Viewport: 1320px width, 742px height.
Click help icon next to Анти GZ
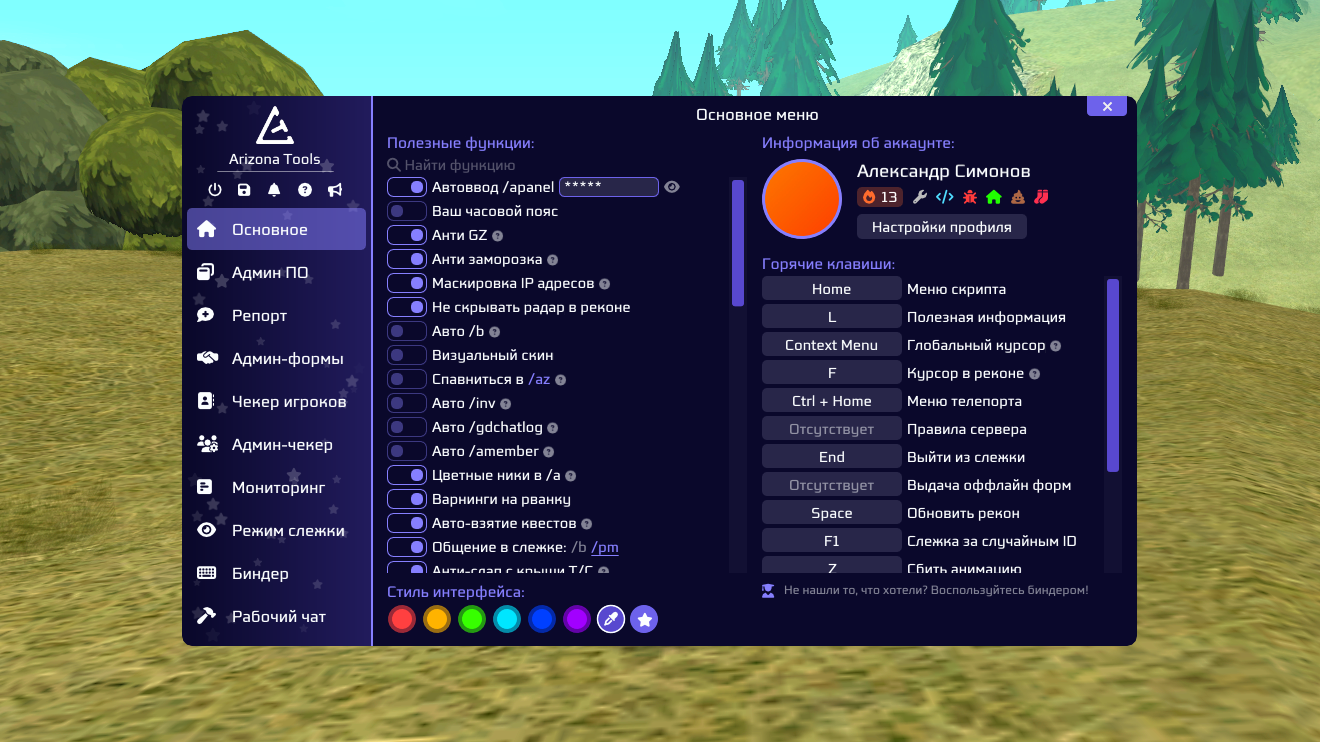tap(498, 236)
